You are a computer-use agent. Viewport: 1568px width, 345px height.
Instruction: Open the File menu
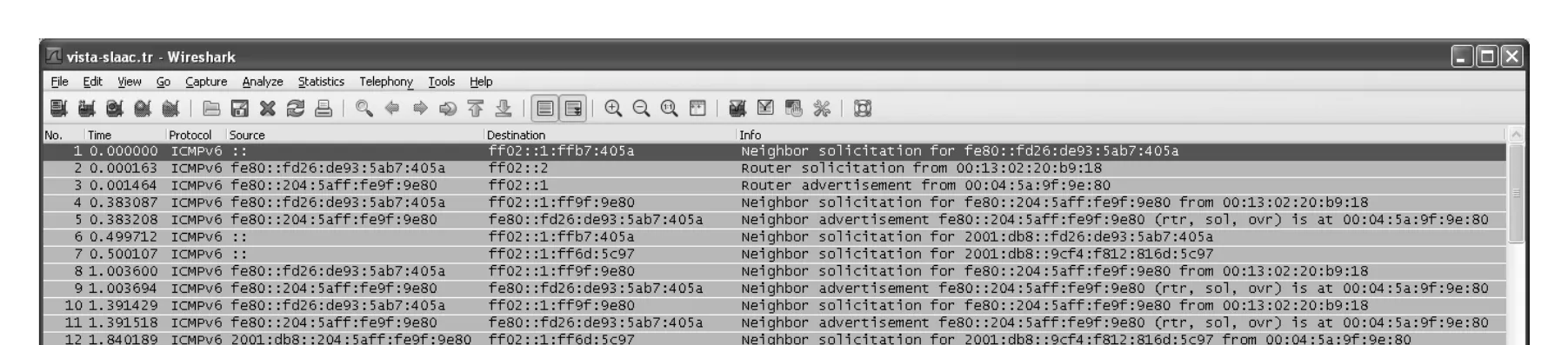pyautogui.click(x=59, y=82)
